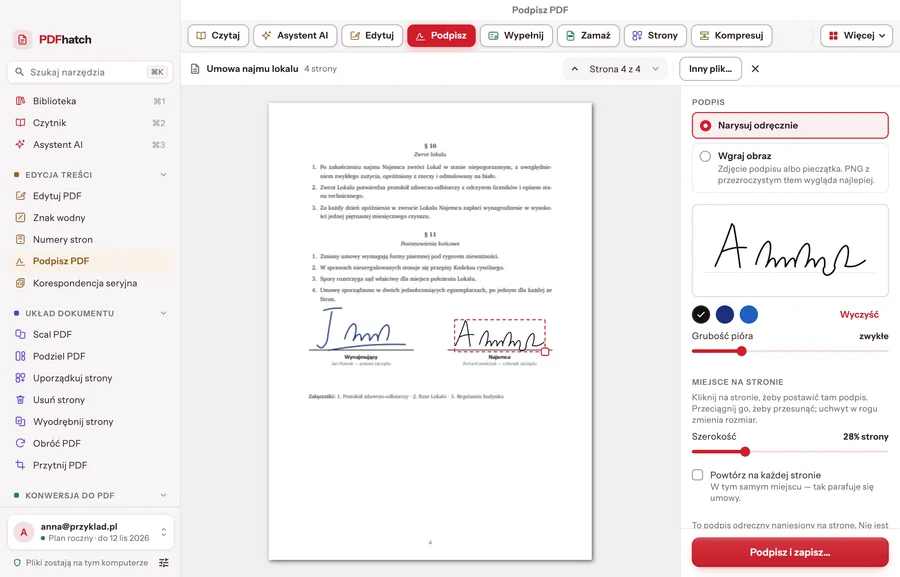Switch to the Kompresuj tab

click(731, 36)
